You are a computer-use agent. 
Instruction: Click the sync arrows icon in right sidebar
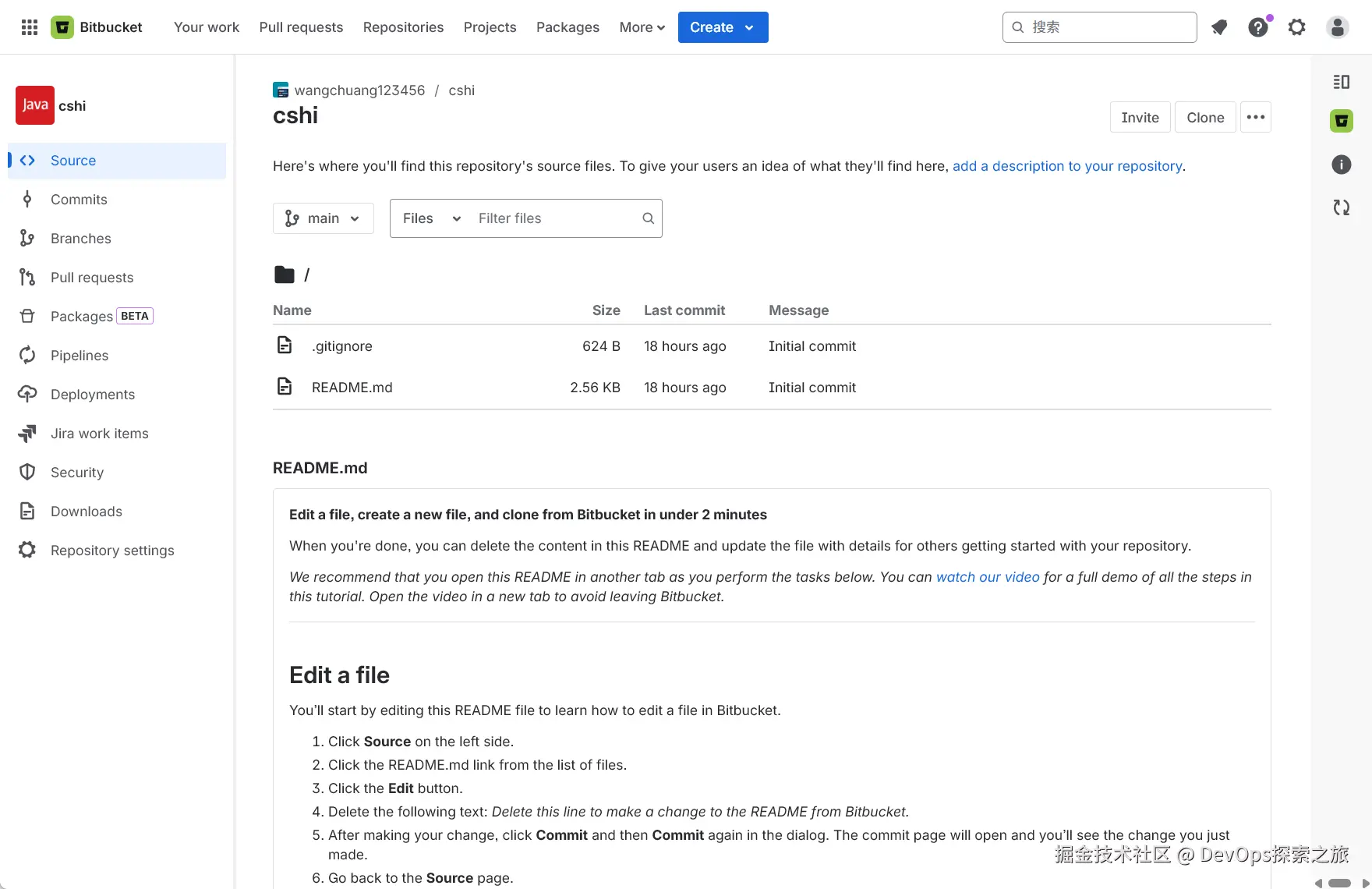tap(1341, 207)
